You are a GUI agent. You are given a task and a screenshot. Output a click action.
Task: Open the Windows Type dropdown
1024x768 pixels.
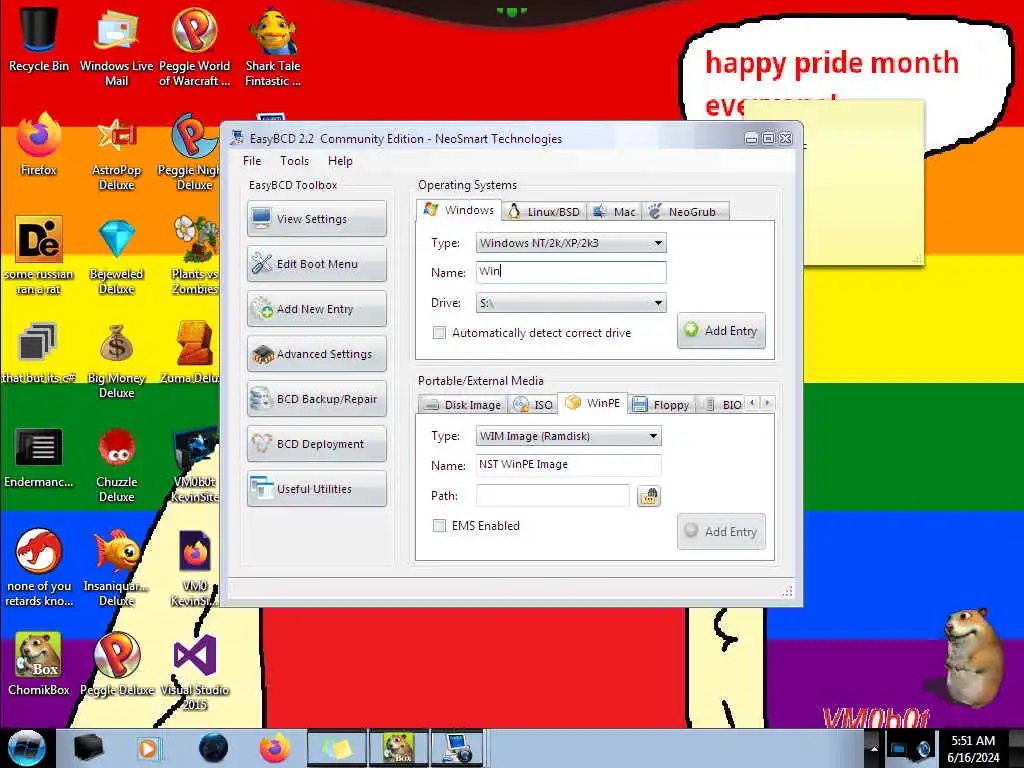[571, 244]
